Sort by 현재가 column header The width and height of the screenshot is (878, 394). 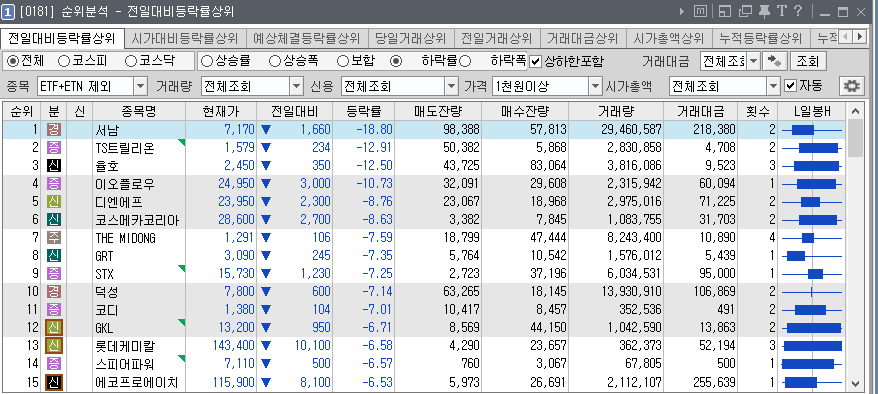221,111
